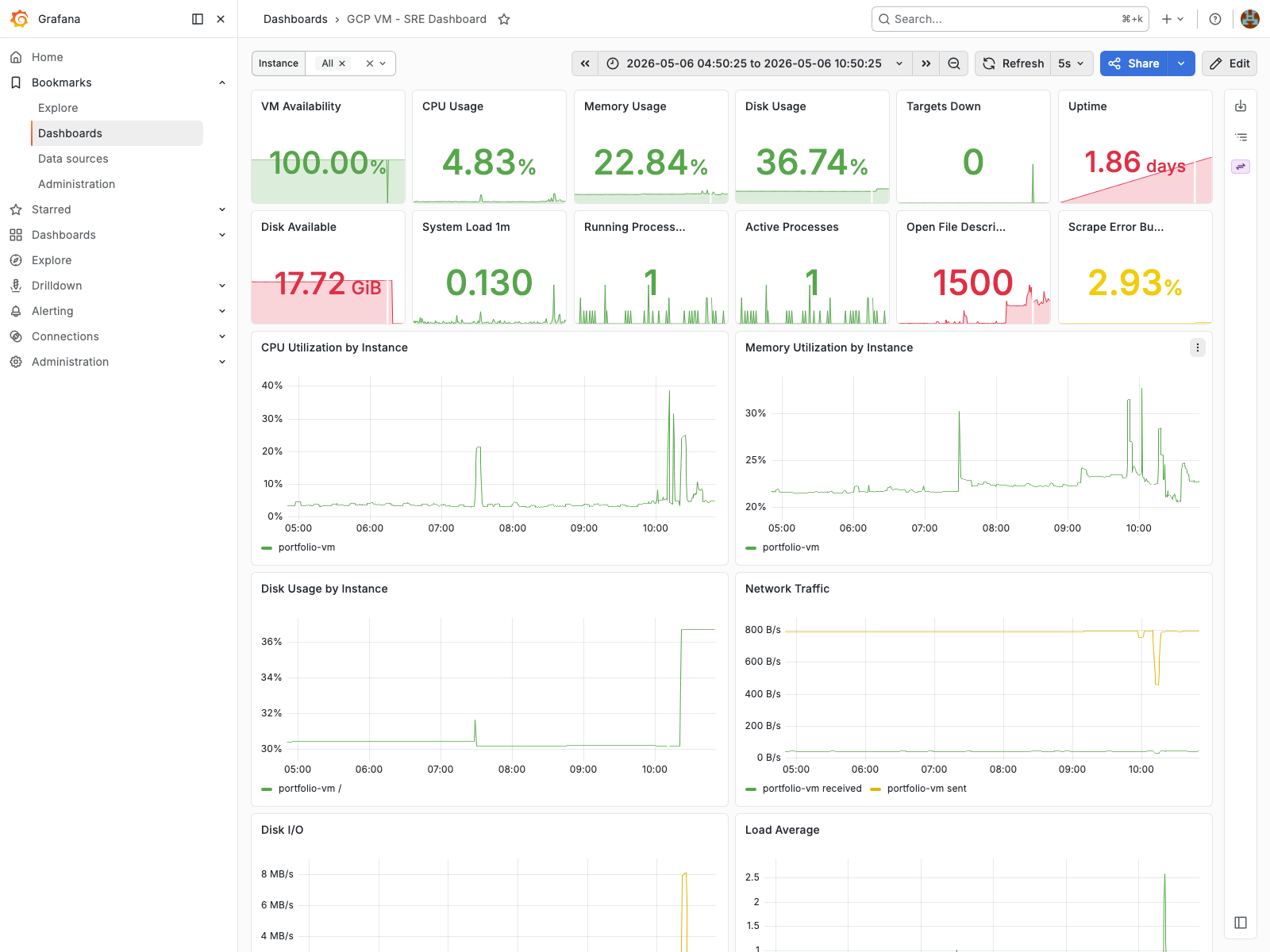Expand the Connections section

222,336
